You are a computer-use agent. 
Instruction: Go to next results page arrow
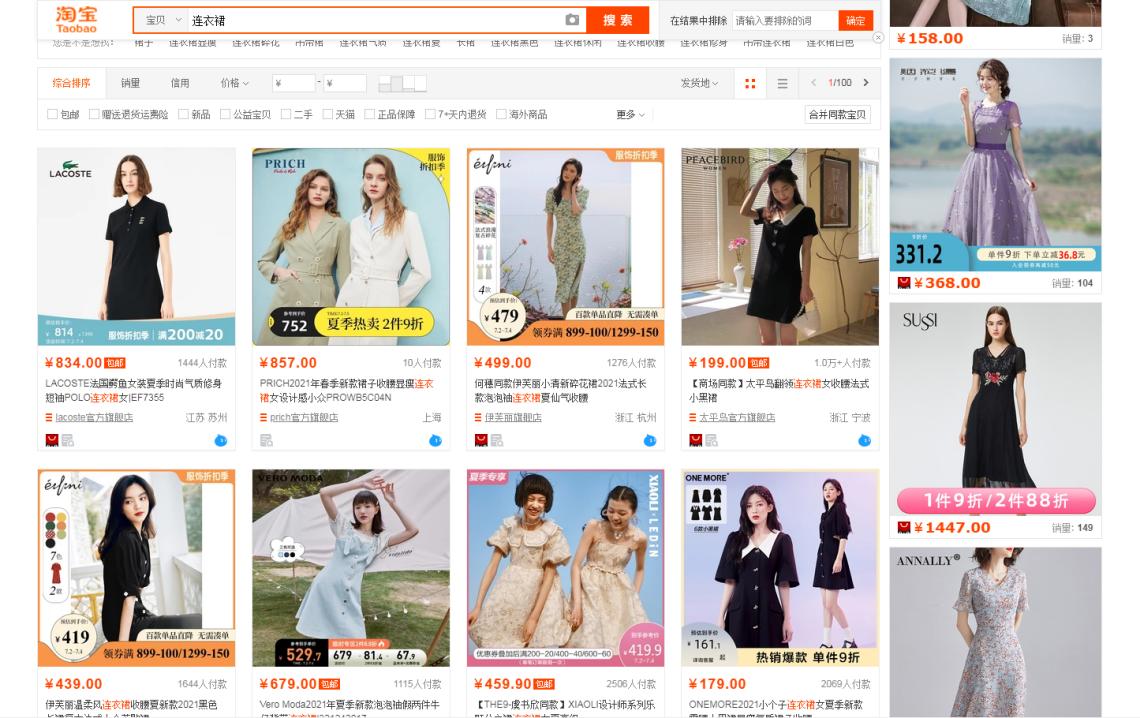click(x=866, y=83)
